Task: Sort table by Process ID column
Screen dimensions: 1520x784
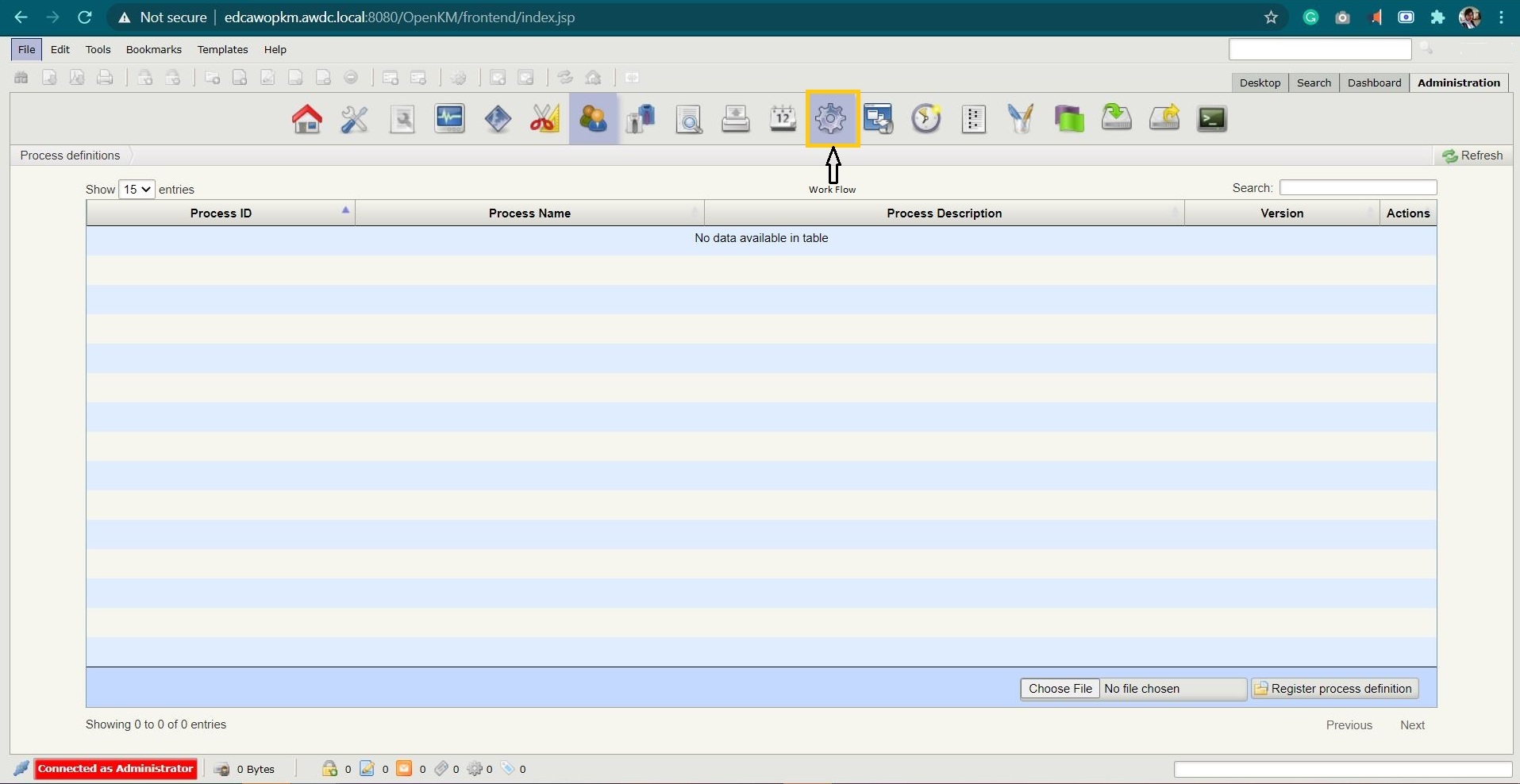Action: coord(221,213)
